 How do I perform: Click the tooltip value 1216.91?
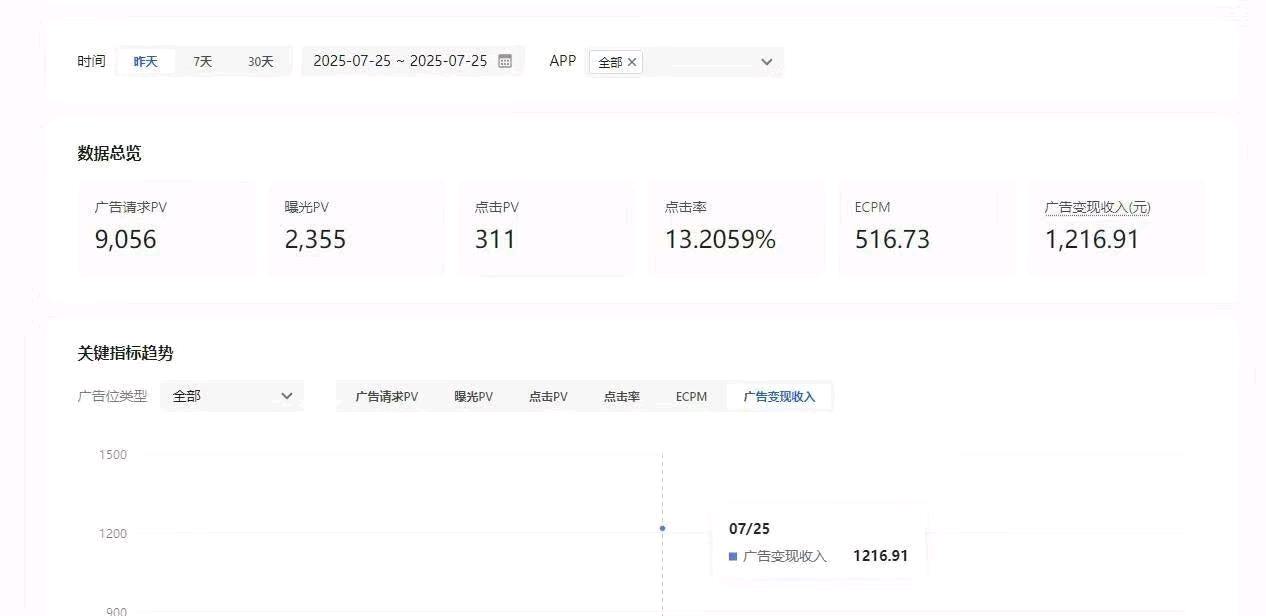click(x=880, y=556)
